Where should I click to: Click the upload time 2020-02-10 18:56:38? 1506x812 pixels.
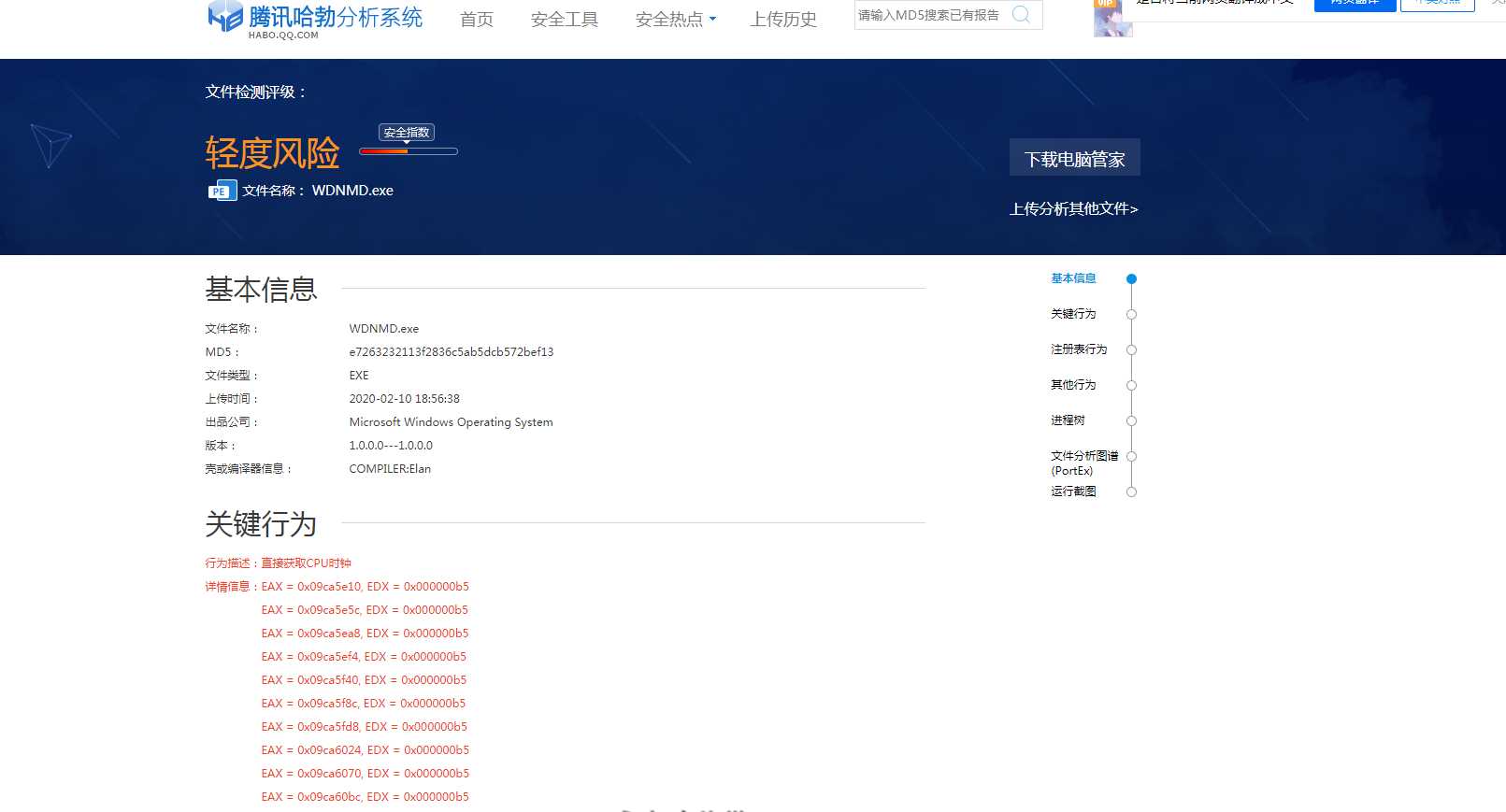[x=405, y=399]
